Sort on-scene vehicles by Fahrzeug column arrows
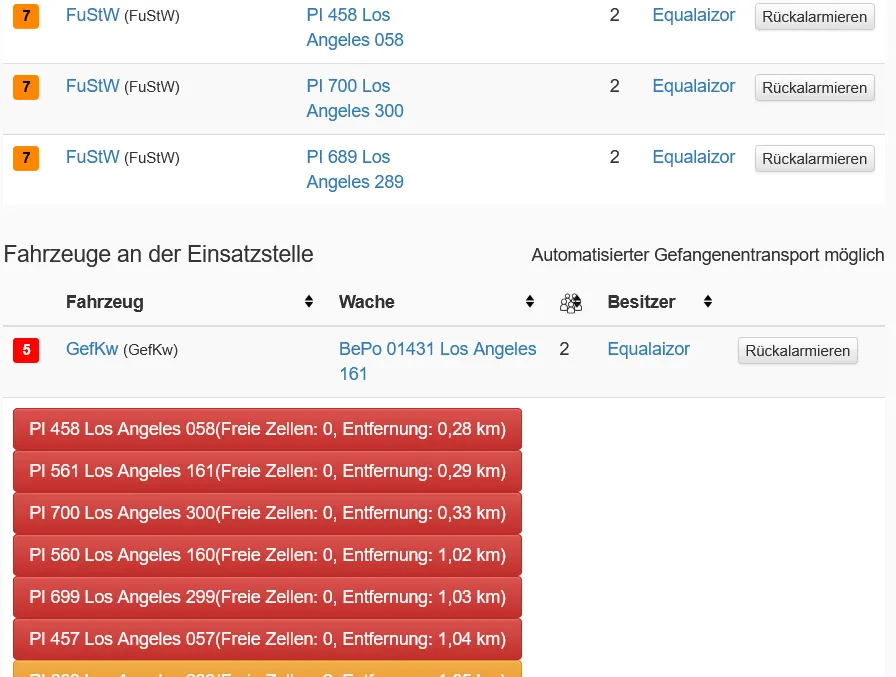The image size is (896, 677). 309,302
